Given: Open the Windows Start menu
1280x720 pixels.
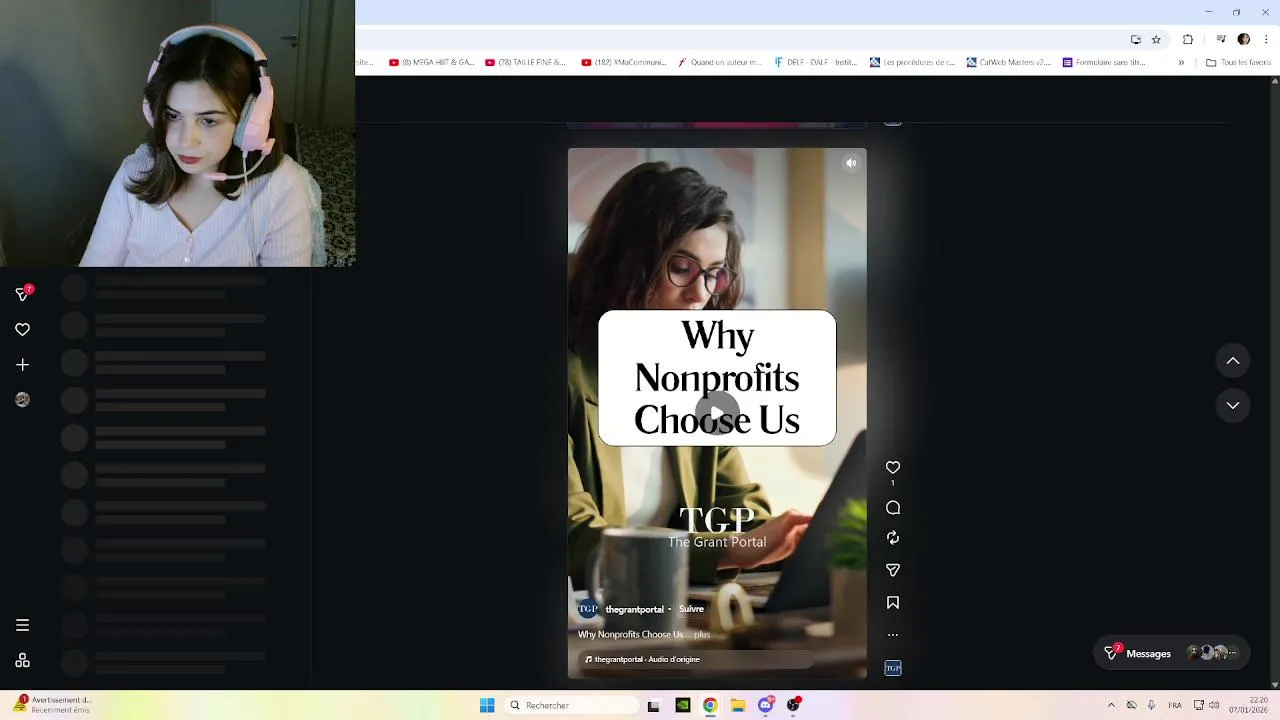Looking at the screenshot, I should pos(487,705).
